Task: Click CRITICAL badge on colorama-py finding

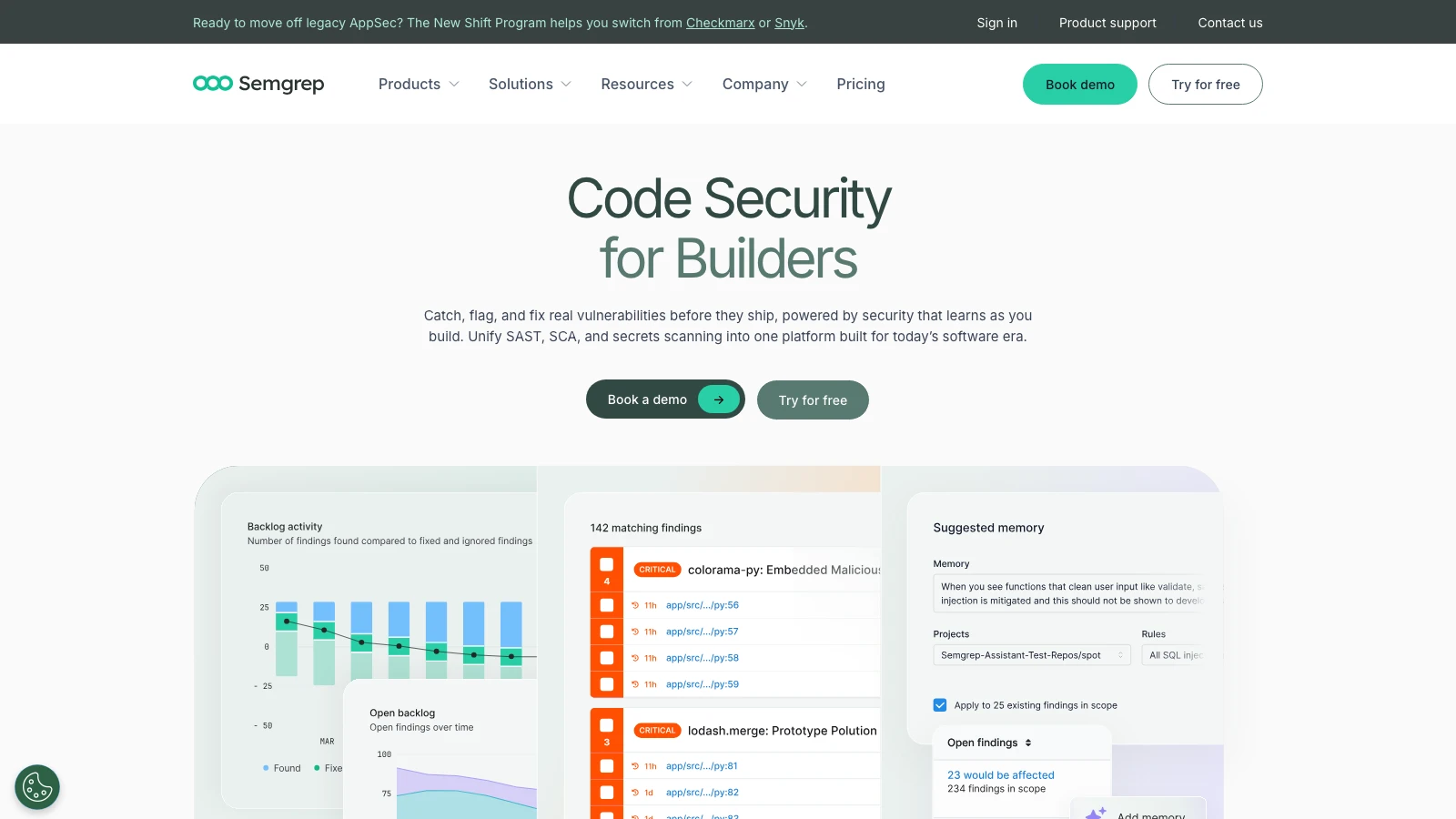Action: click(657, 570)
